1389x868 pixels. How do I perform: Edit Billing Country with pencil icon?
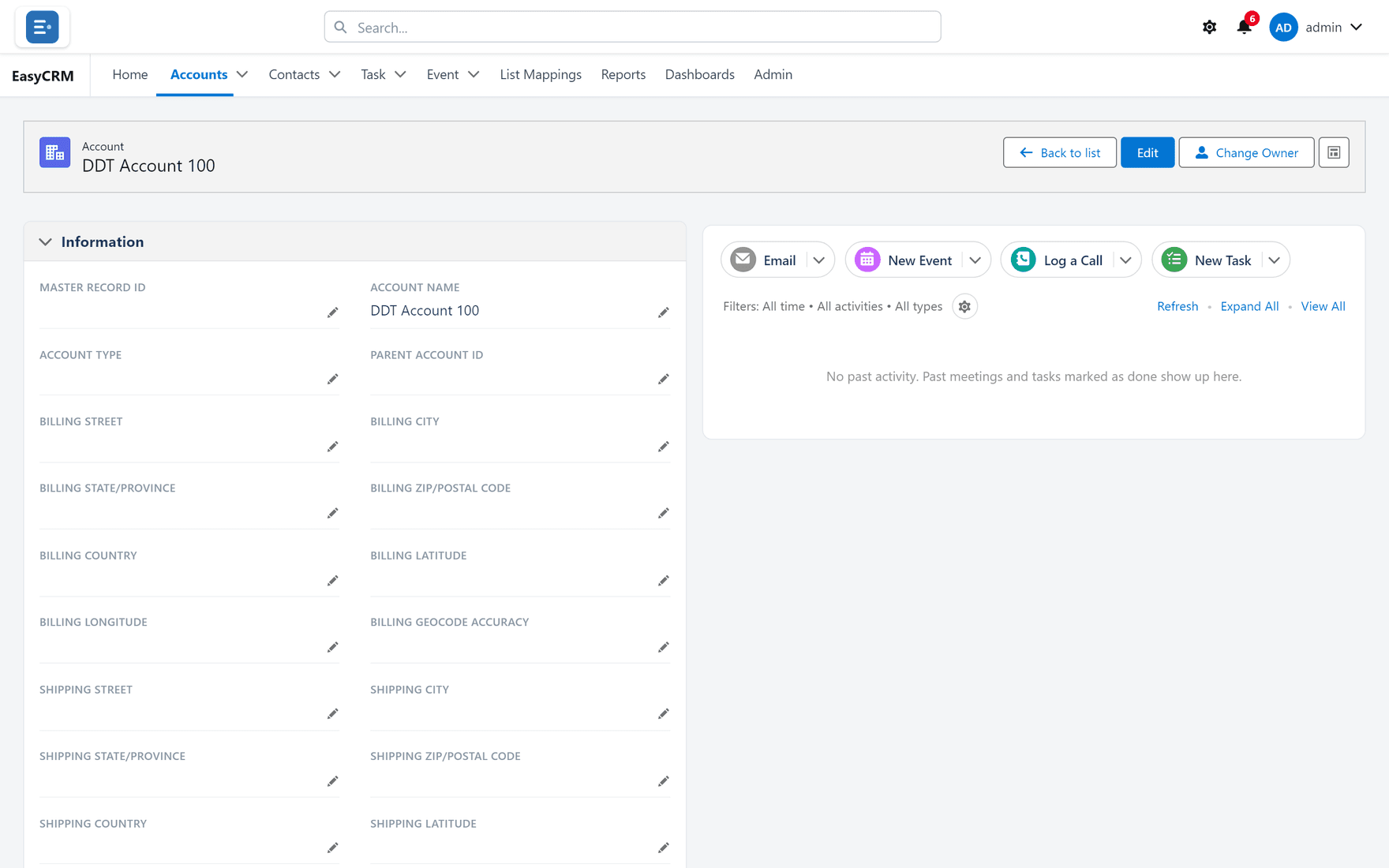[332, 581]
